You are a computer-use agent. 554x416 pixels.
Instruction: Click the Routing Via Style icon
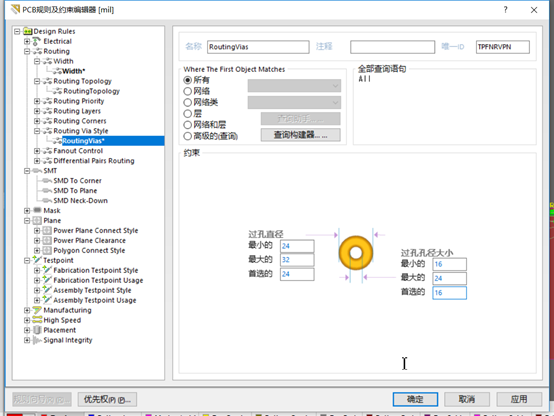47,131
